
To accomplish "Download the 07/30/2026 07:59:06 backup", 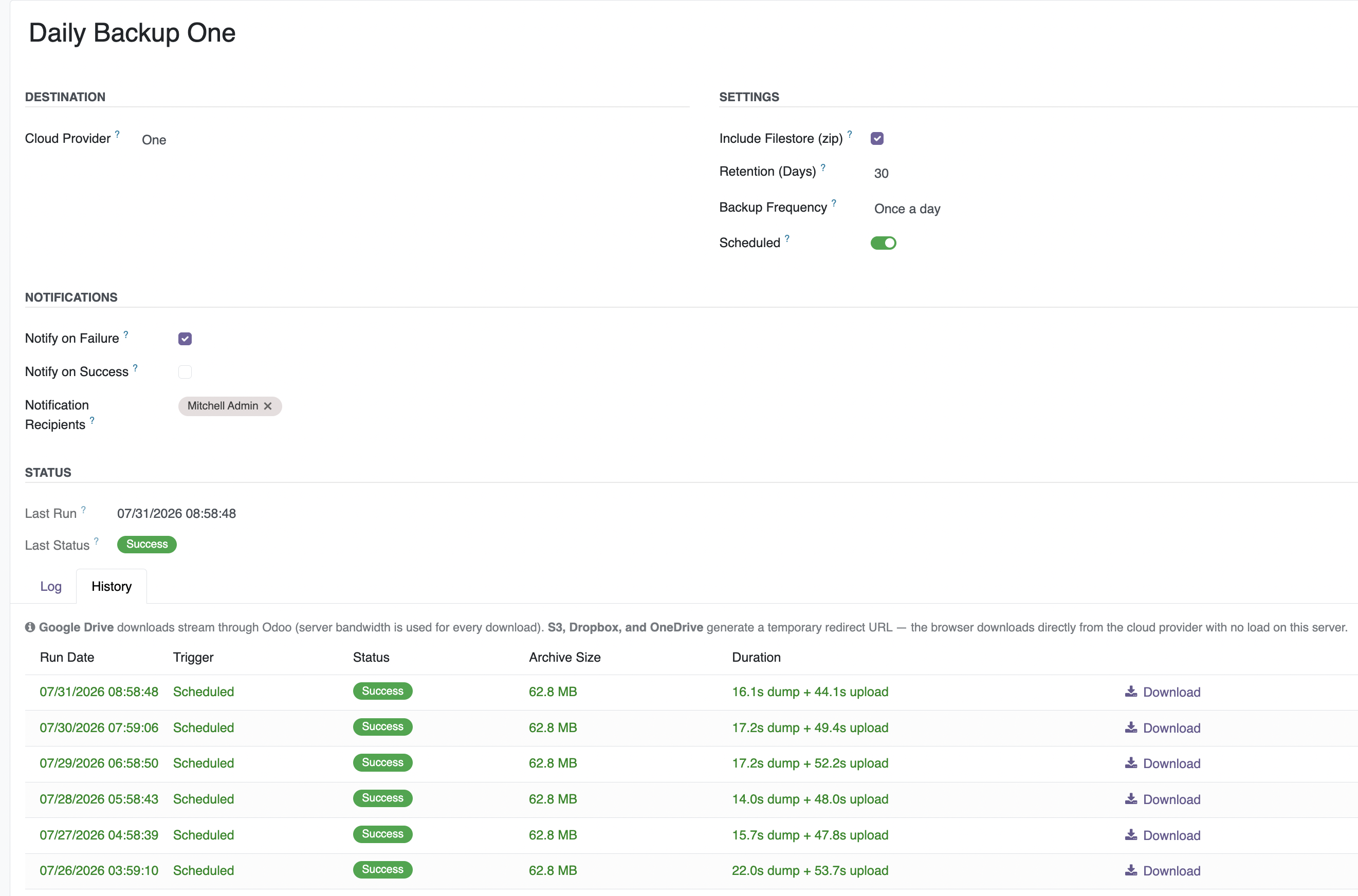I will pos(1163,728).
